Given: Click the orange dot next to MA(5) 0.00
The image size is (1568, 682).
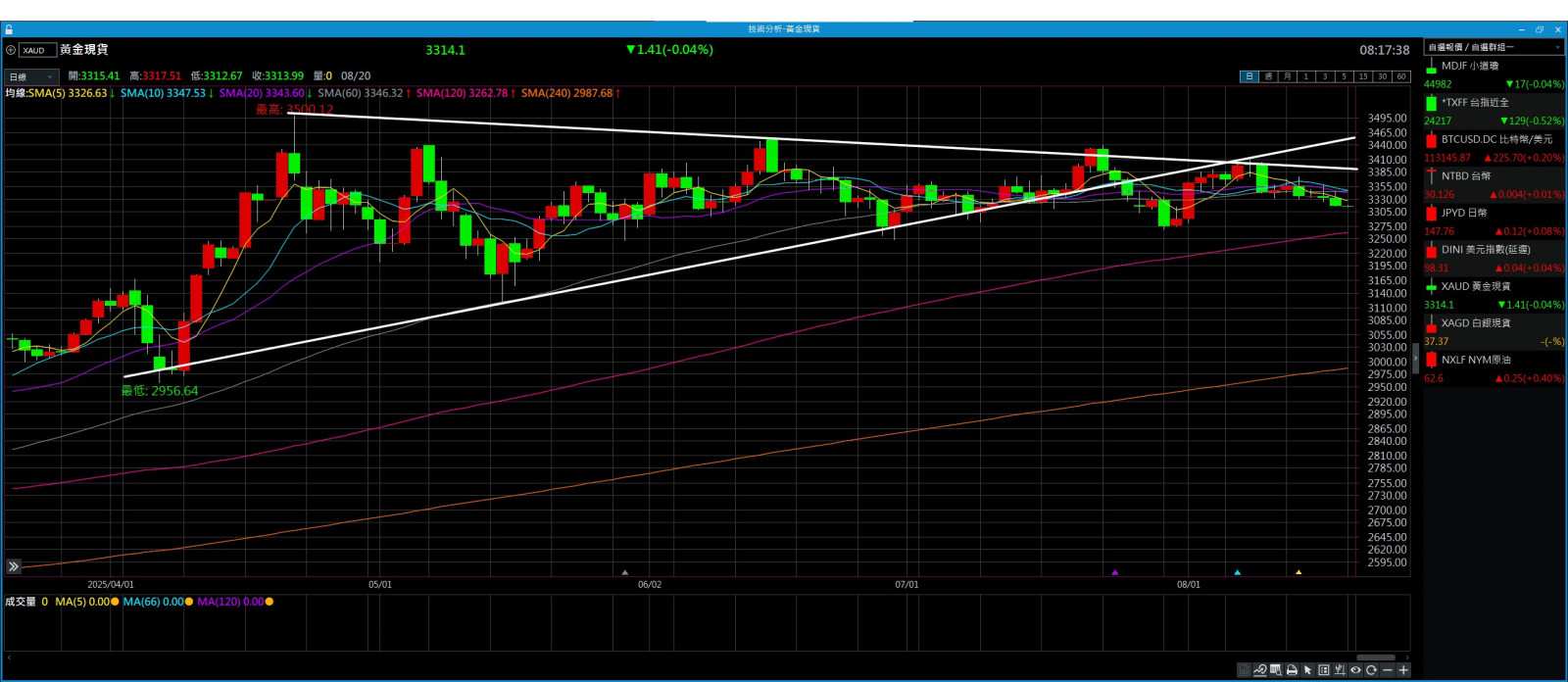Looking at the screenshot, I should pos(115,602).
